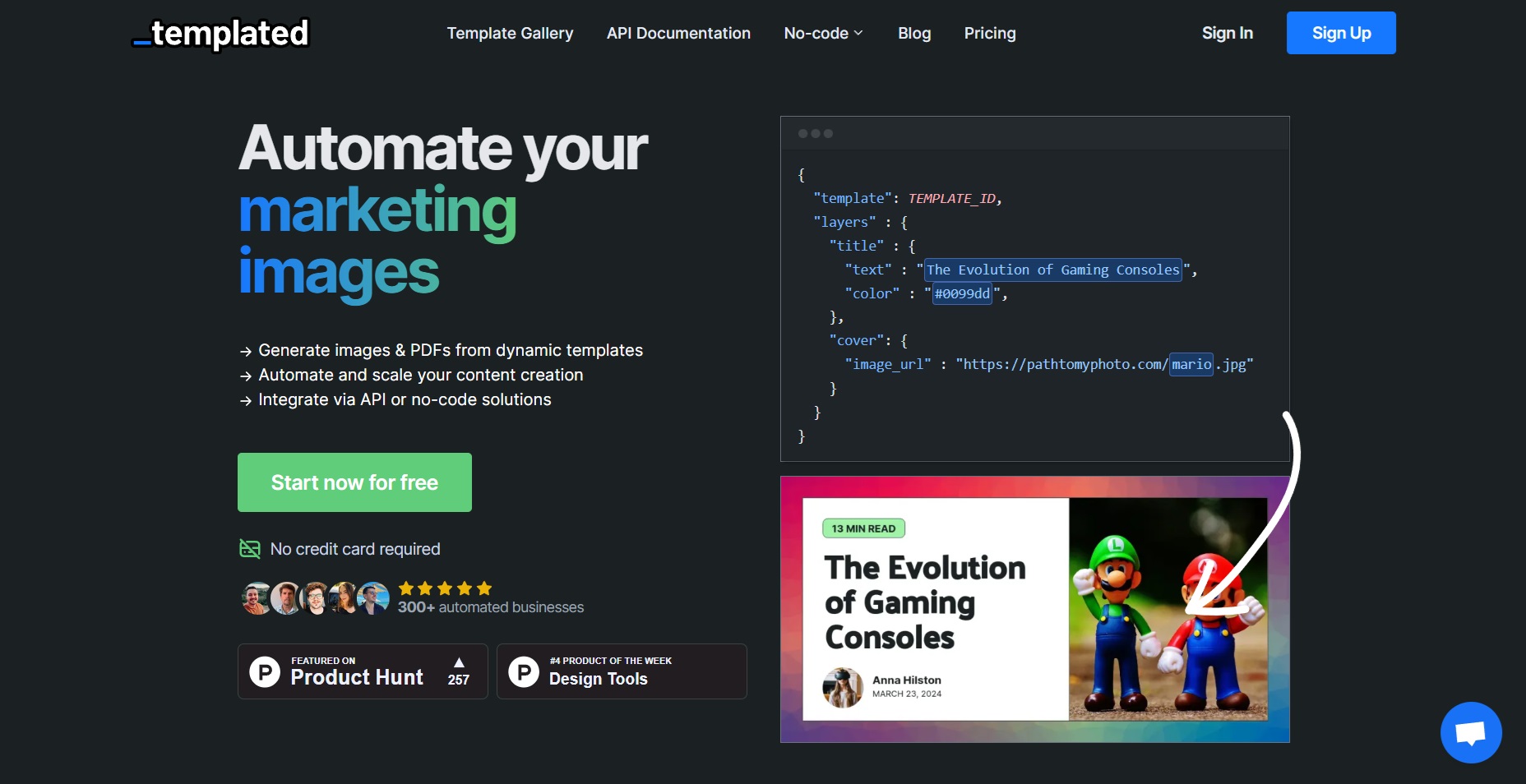Click the Mario and Luigi cover photo
This screenshot has width=1526, height=784.
1168,609
